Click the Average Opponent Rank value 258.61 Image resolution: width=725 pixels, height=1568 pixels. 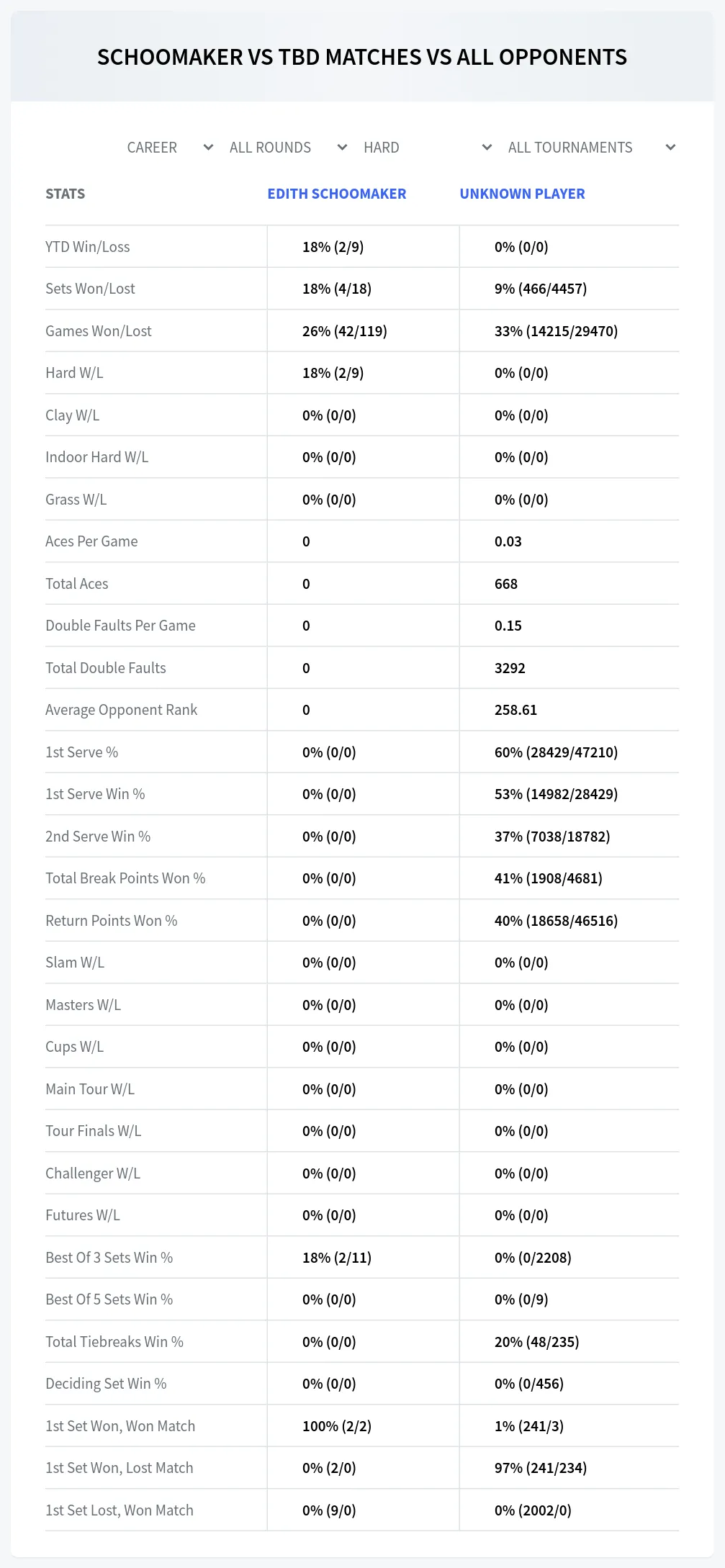[515, 710]
